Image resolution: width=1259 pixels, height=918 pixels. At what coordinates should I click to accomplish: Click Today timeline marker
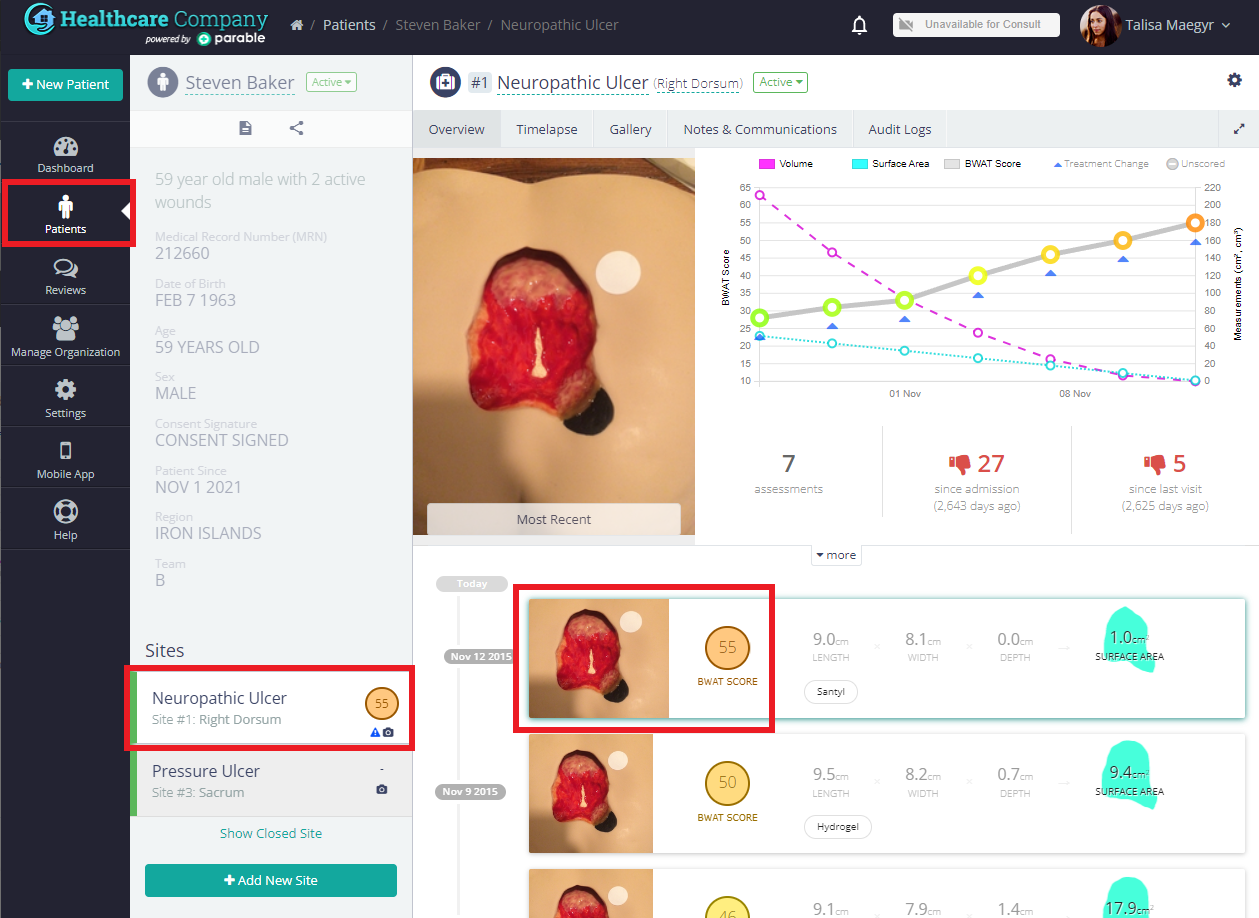[472, 584]
